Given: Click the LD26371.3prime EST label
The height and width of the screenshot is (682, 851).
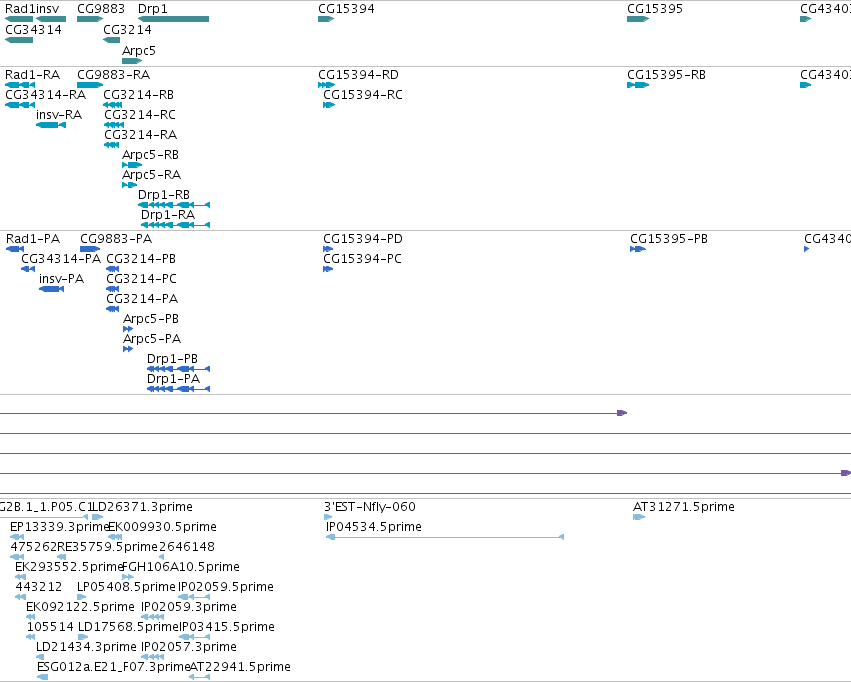Looking at the screenshot, I should [142, 507].
